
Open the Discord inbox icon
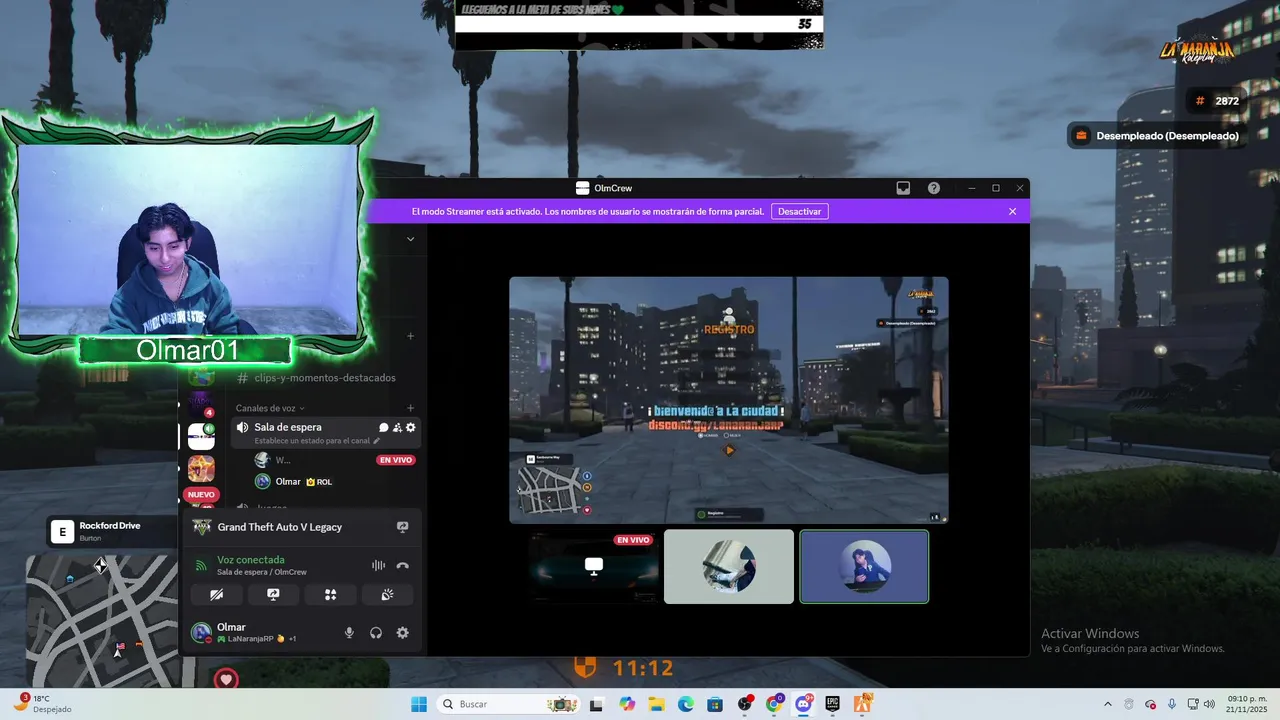click(903, 188)
